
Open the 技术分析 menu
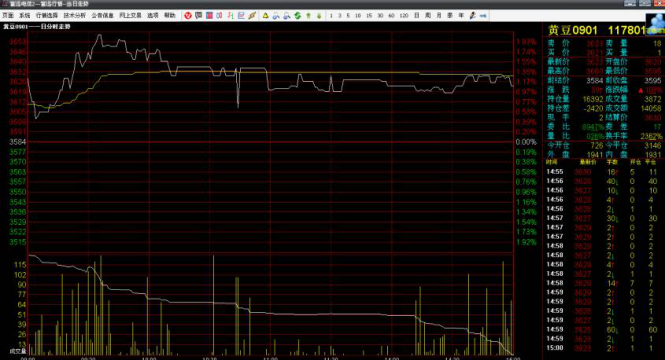click(75, 16)
